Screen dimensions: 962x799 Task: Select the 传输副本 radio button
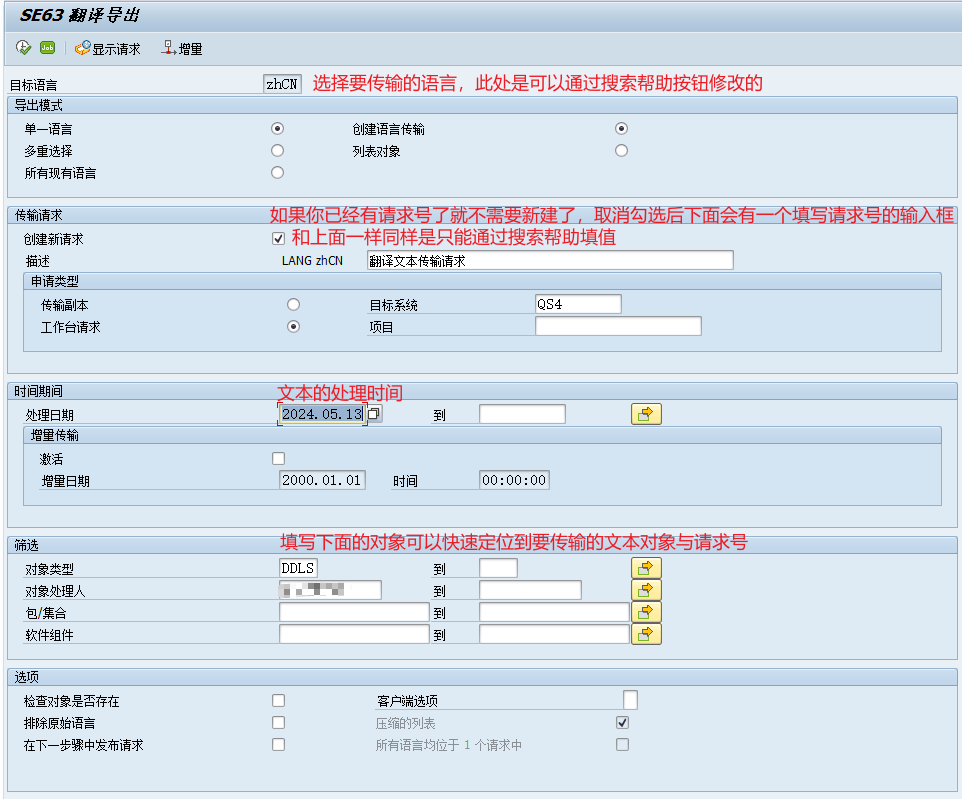[x=294, y=304]
